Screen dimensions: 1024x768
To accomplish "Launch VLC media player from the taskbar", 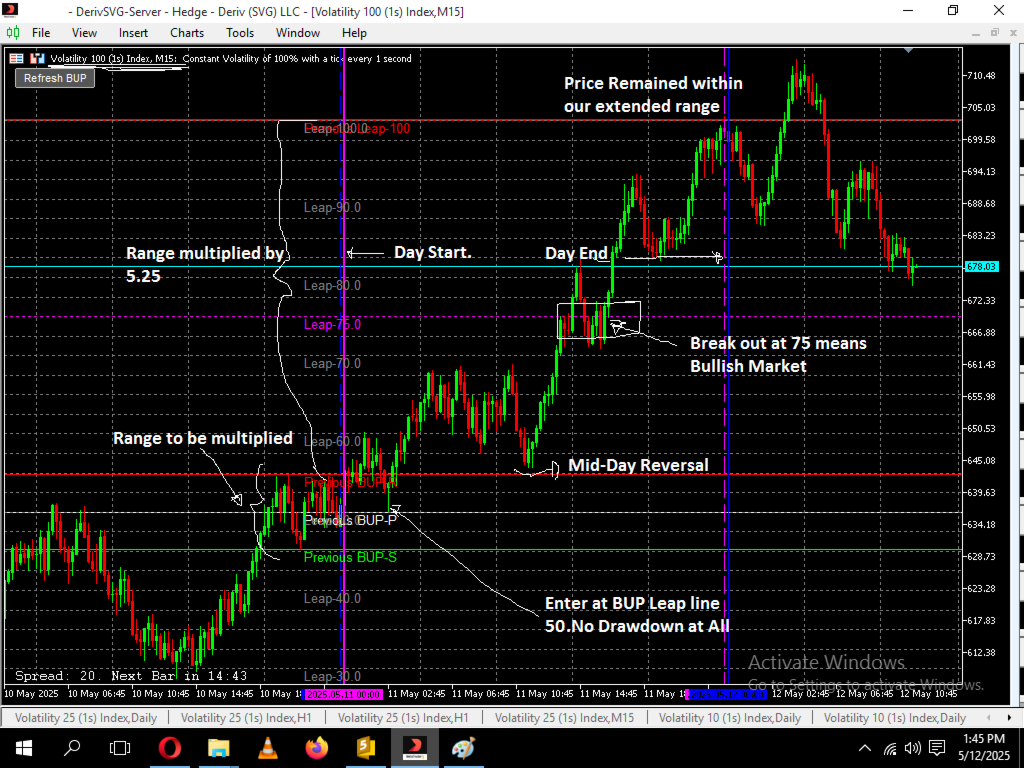I will pyautogui.click(x=268, y=747).
